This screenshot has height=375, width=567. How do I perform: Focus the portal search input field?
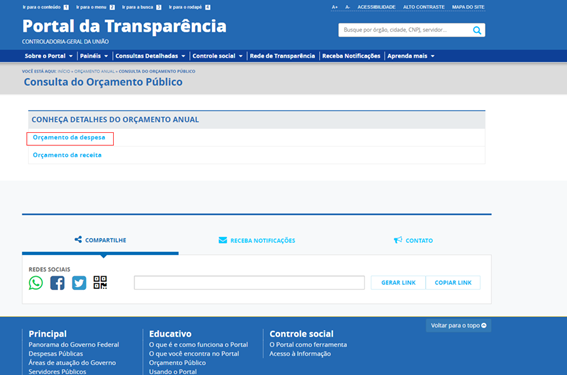pos(405,30)
